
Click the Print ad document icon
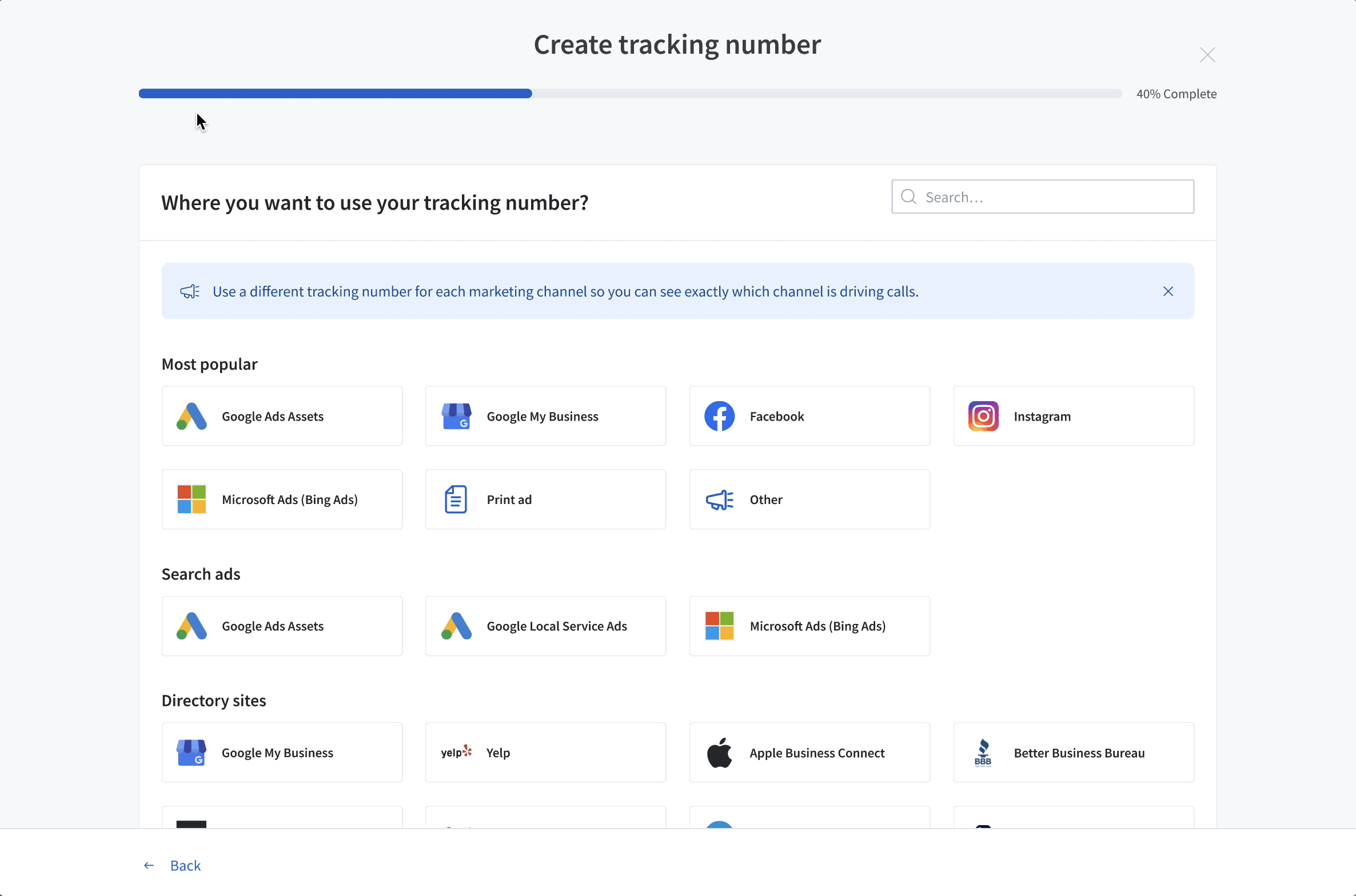[x=456, y=499]
